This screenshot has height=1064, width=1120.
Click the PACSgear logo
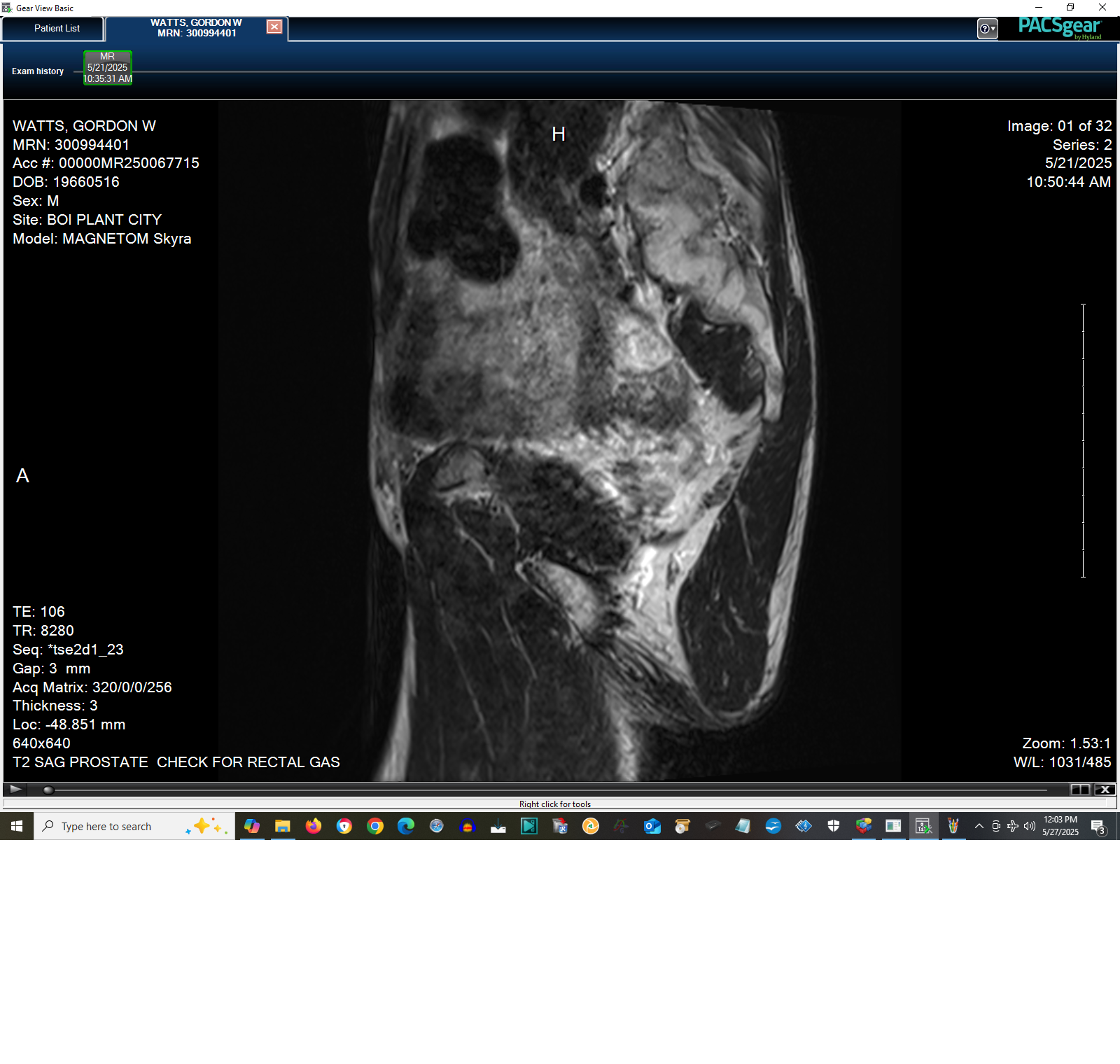coord(1059,27)
